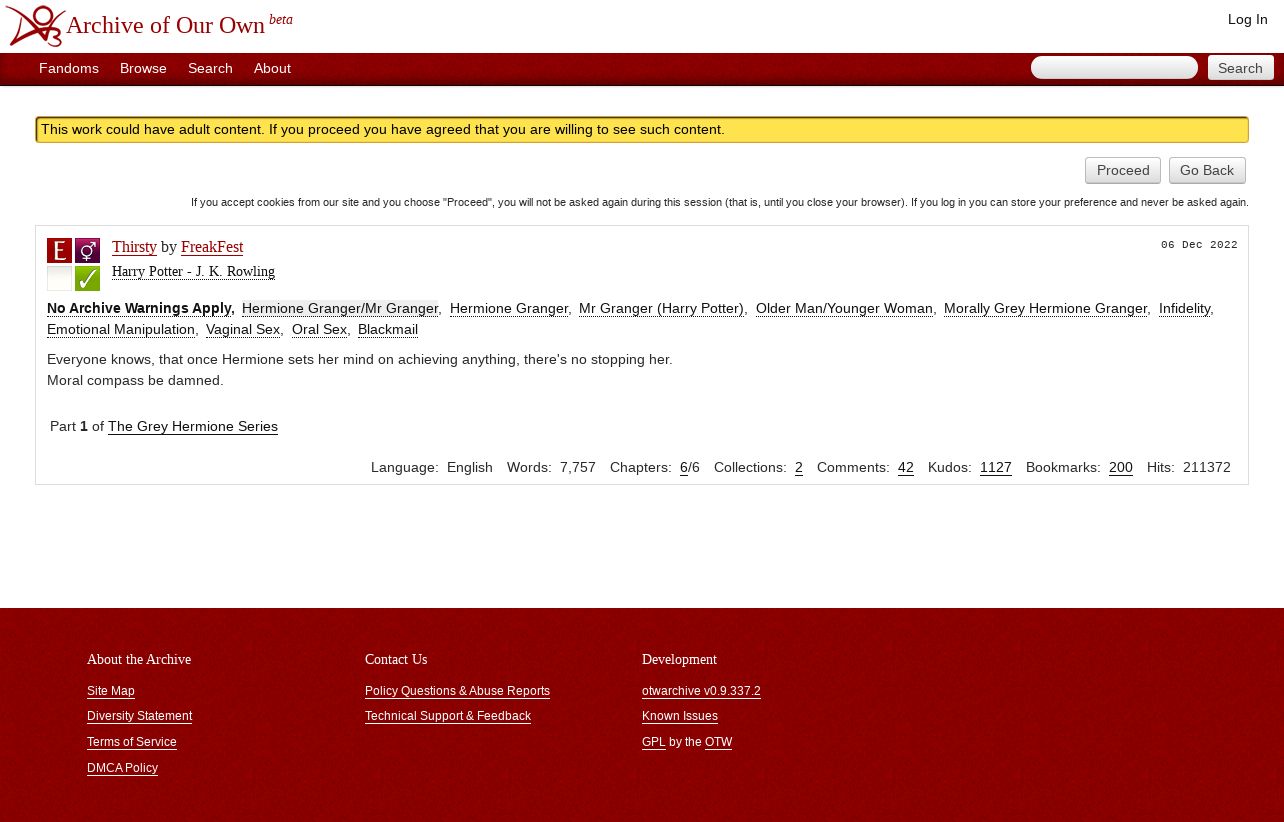
Task: Open the Hermione Granger character tag
Action: tap(509, 308)
